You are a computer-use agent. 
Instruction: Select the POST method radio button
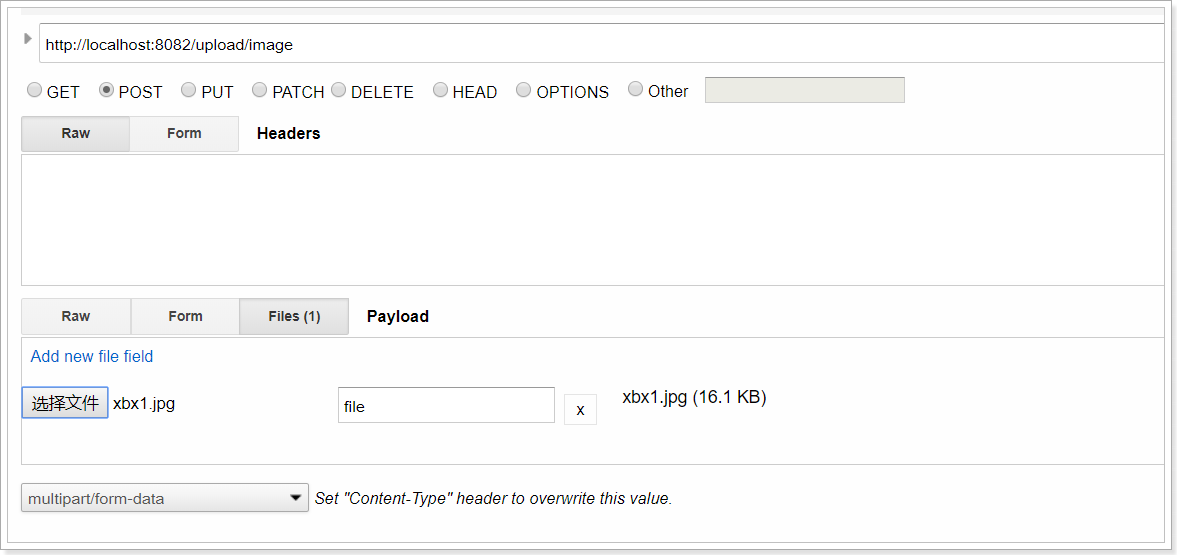click(107, 90)
